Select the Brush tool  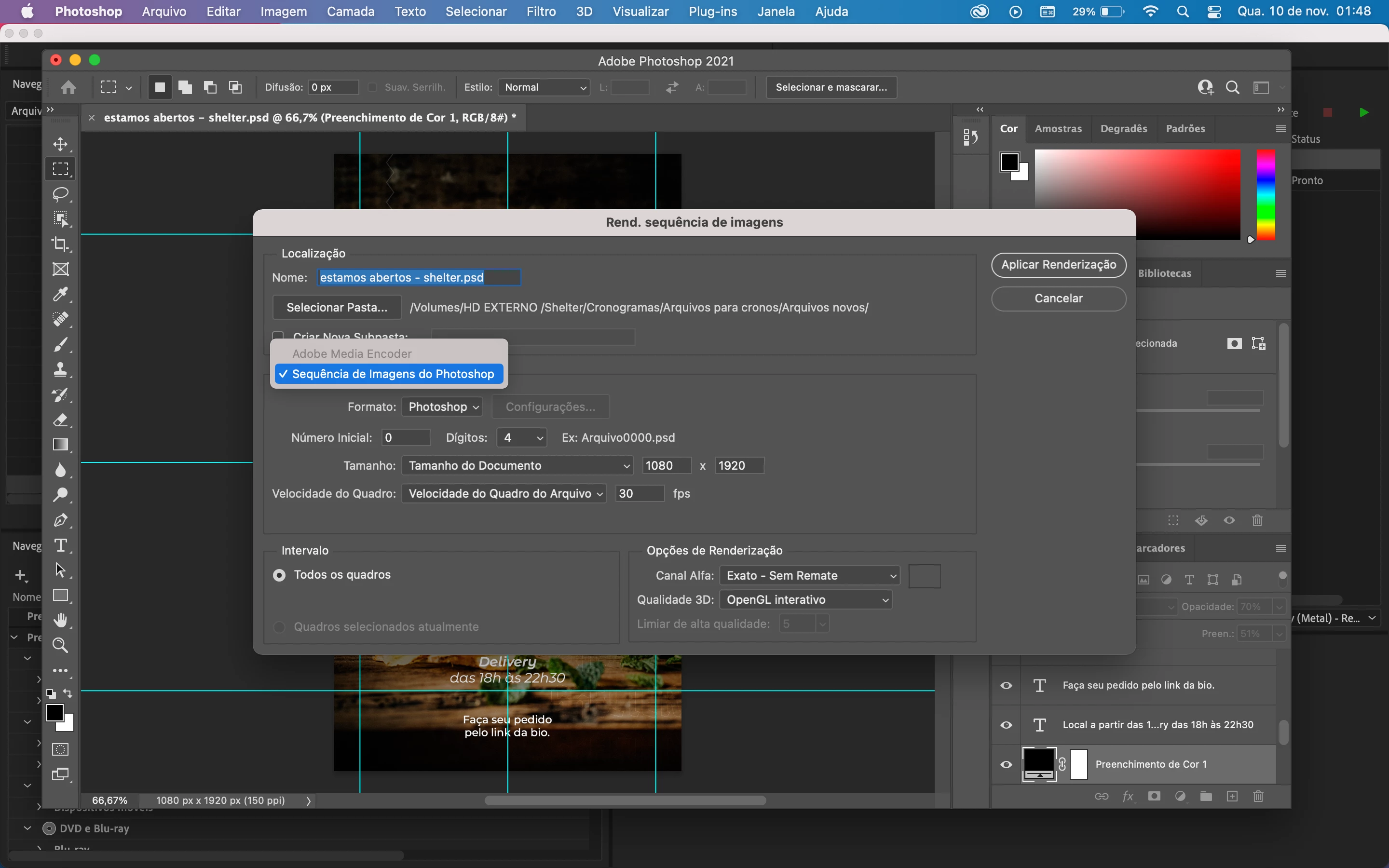click(x=60, y=344)
